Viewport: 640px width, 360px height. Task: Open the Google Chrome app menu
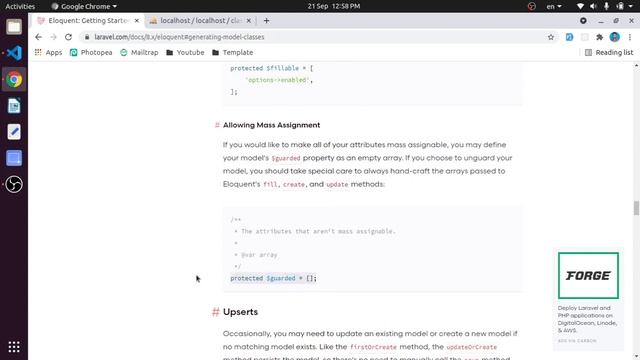click(x=84, y=6)
